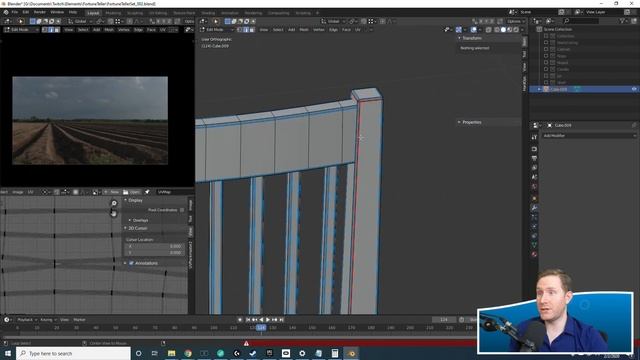Toggle the Pixel Coordinates checkbox
Screen dimensions: 640x360
pos(182,210)
